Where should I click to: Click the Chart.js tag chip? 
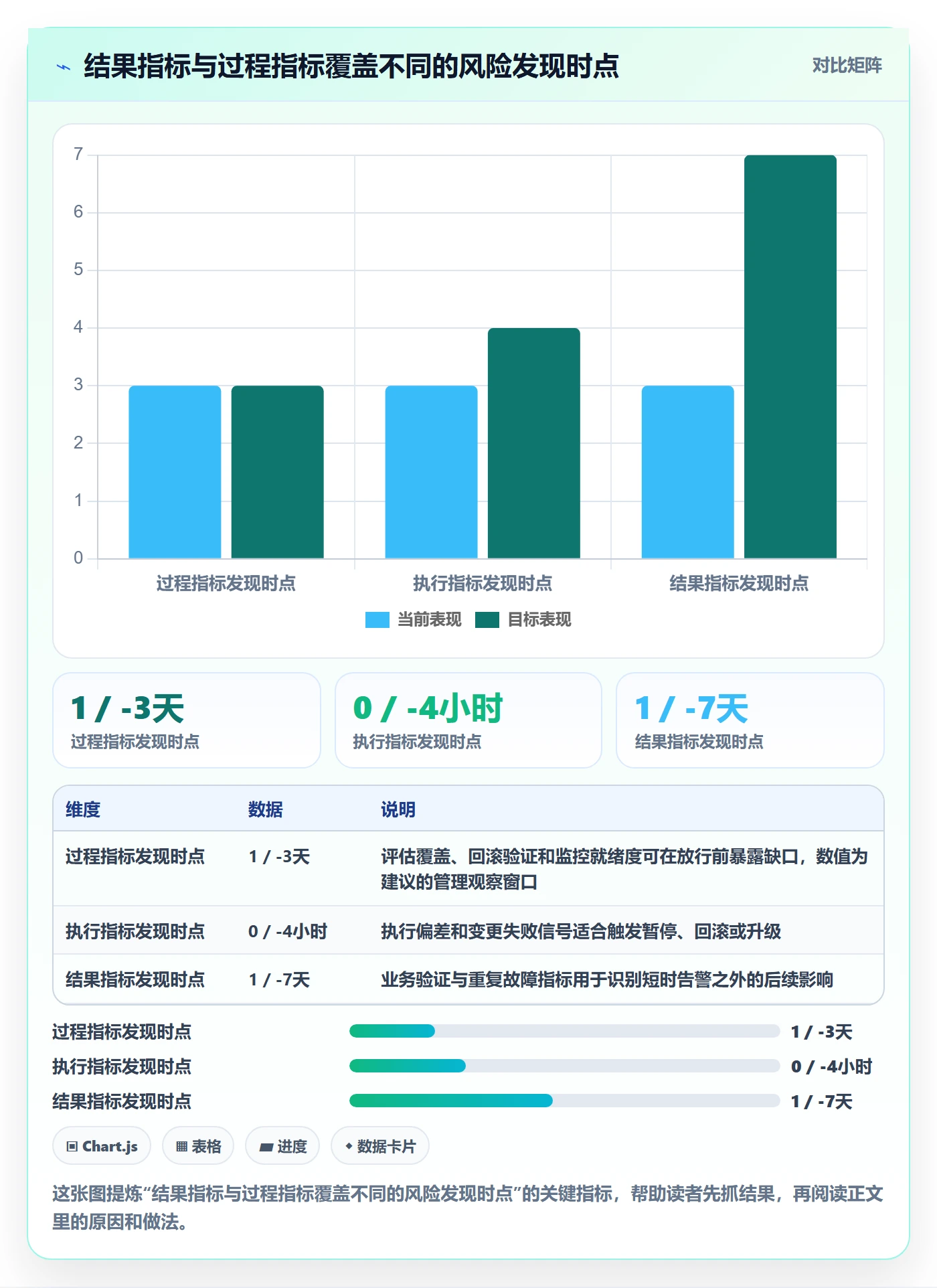(102, 1147)
